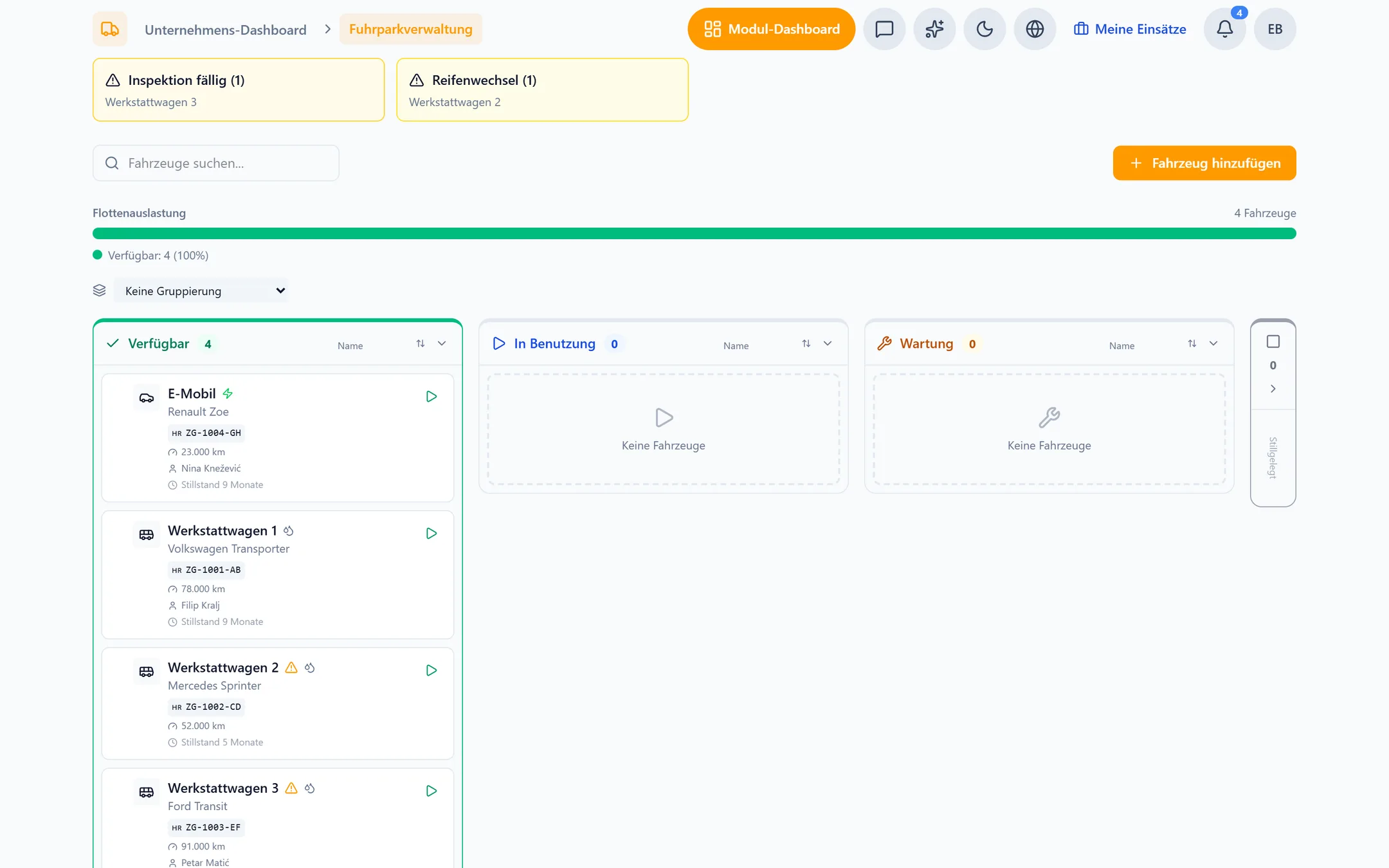Focus the Fahrzeuge suchen search field
1389x868 pixels.
point(216,163)
